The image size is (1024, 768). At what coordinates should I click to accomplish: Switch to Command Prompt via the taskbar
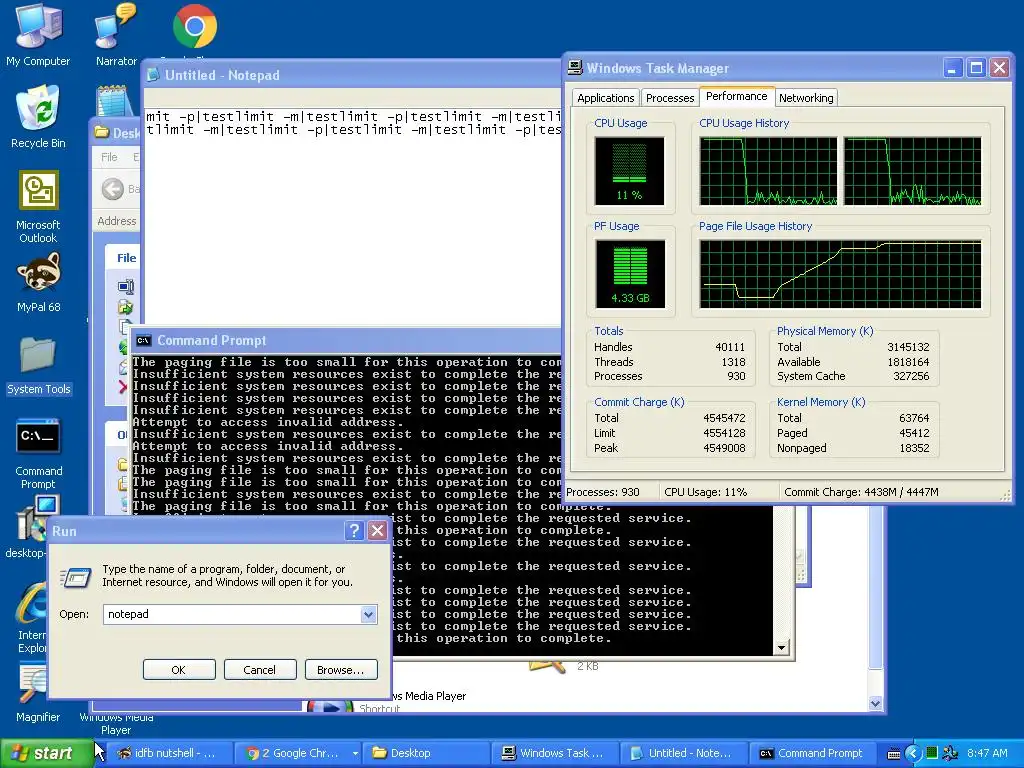(x=813, y=753)
